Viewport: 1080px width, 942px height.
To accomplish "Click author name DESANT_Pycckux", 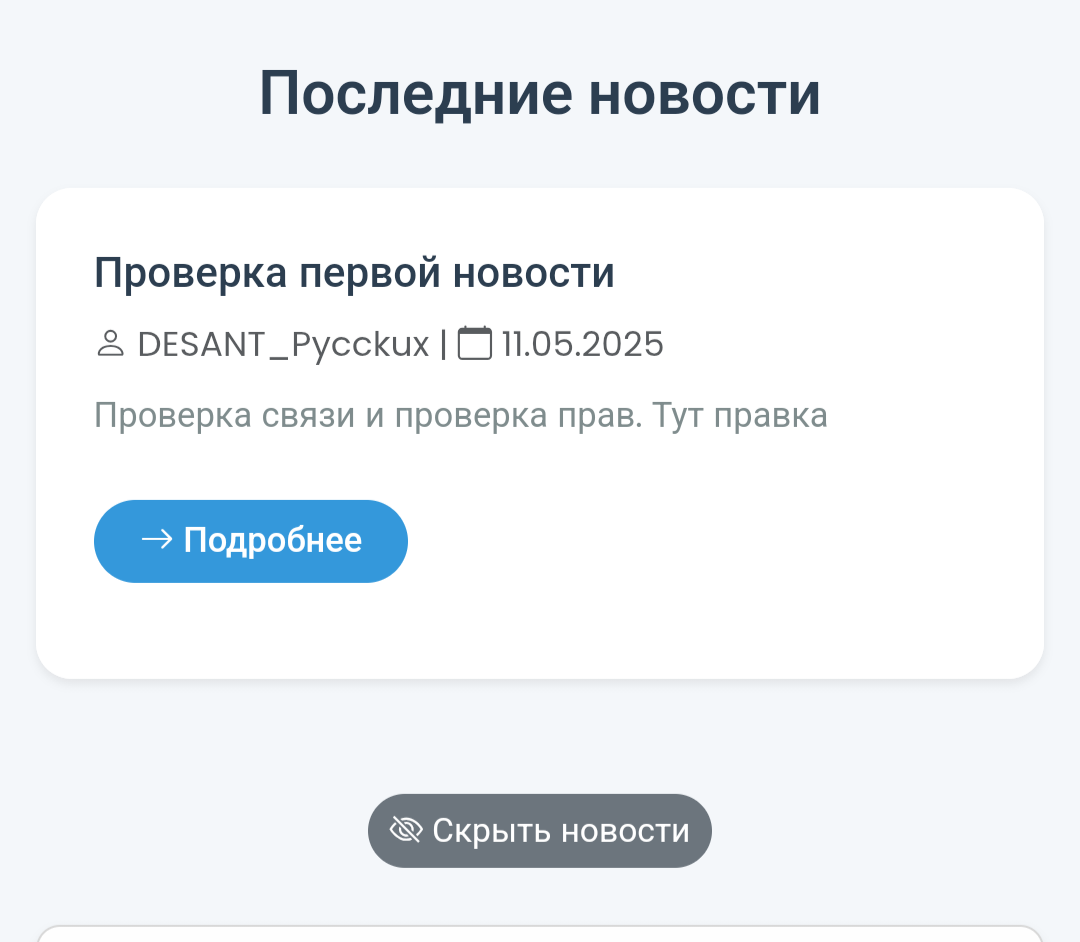I will click(x=283, y=344).
